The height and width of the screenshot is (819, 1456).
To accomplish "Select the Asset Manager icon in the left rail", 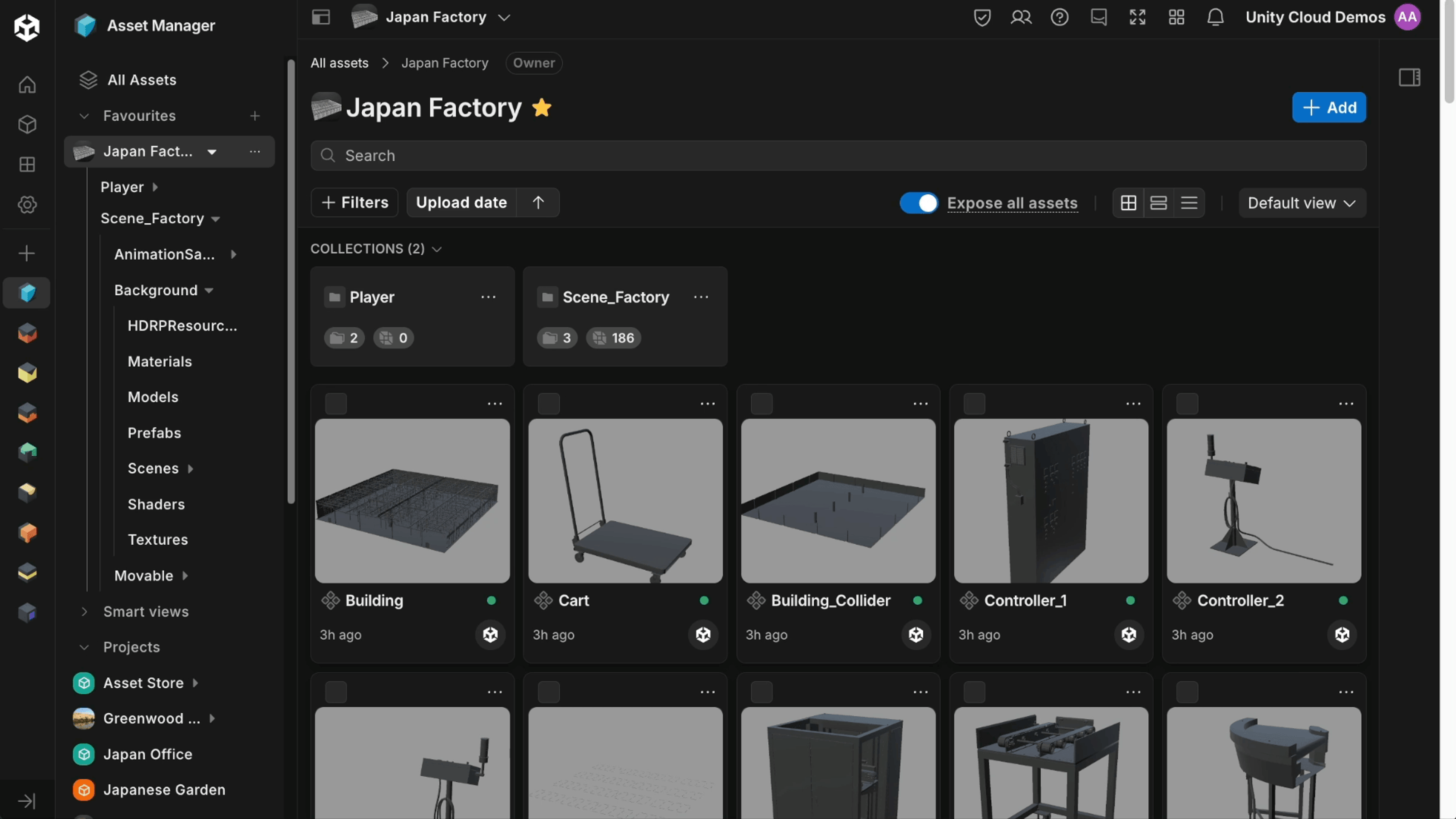I will pos(27,293).
